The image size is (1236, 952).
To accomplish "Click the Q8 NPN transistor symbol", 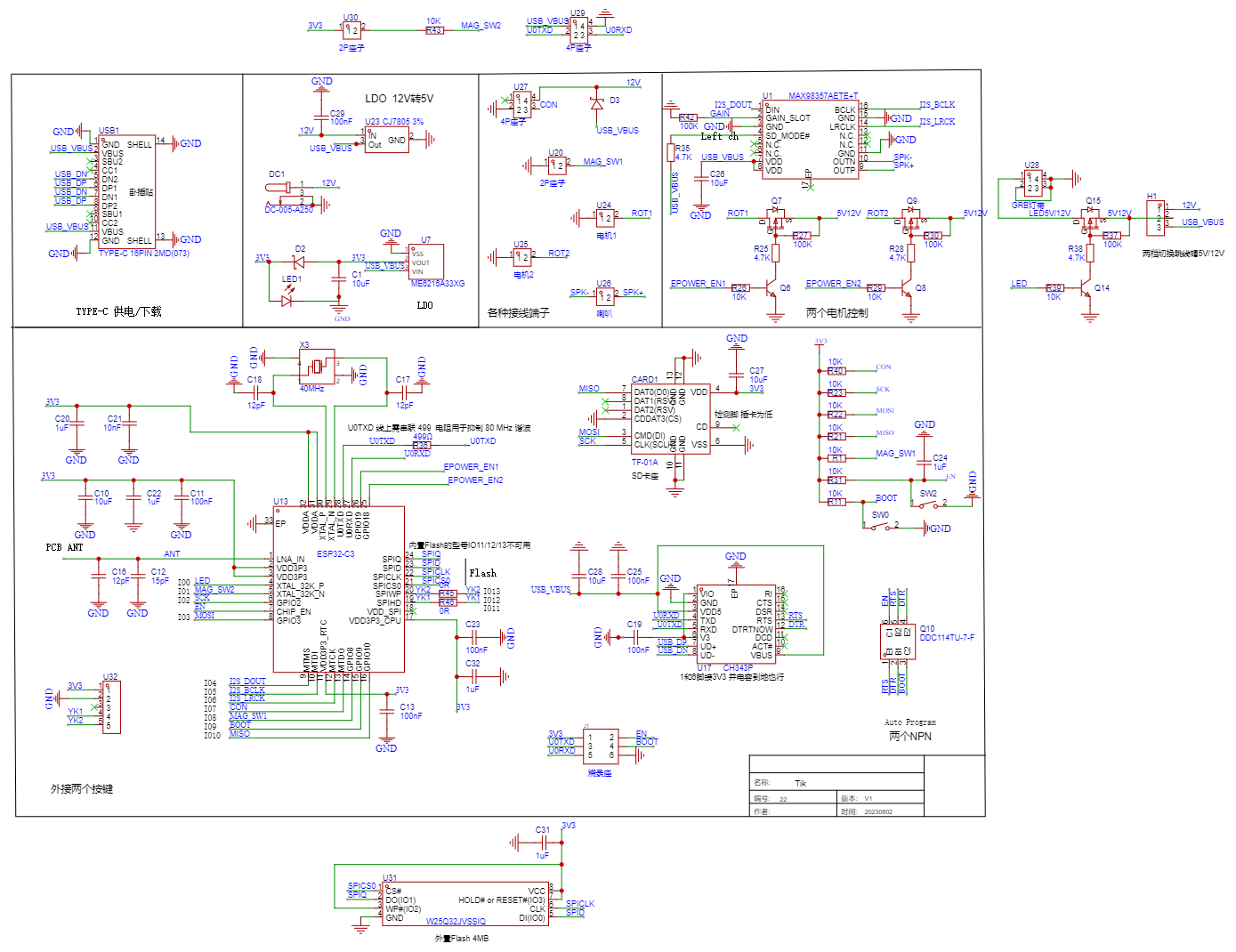I will pyautogui.click(x=907, y=290).
